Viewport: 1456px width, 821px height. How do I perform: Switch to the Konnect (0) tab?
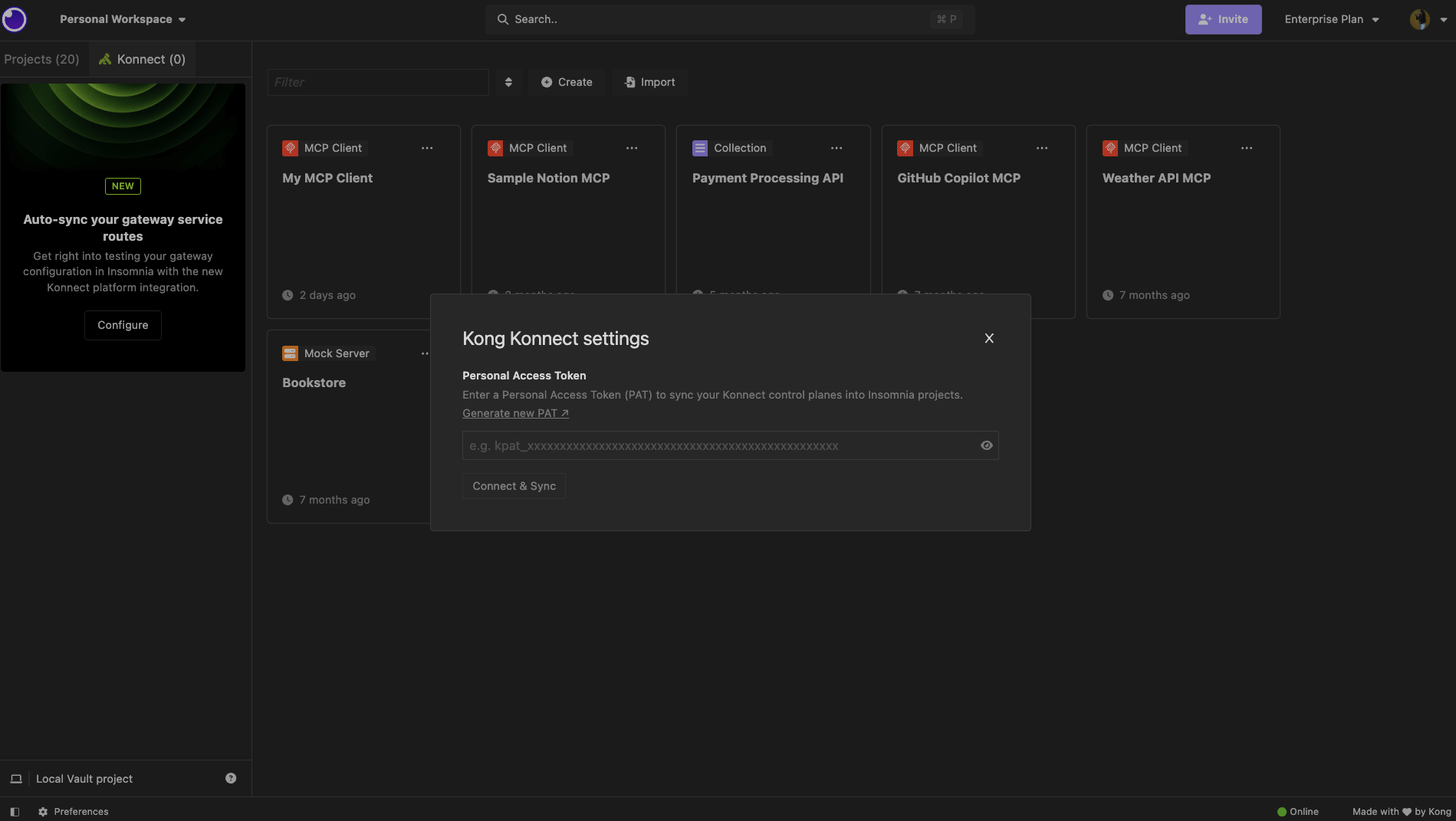point(143,59)
